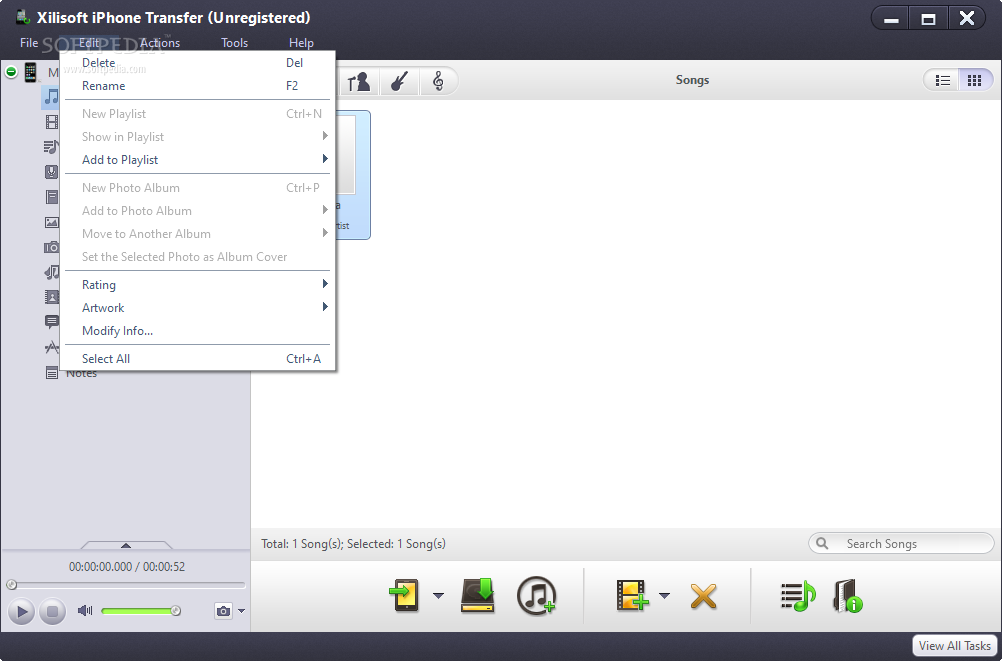The height and width of the screenshot is (661, 1002).
Task: Mute the player volume
Action: (x=85, y=610)
